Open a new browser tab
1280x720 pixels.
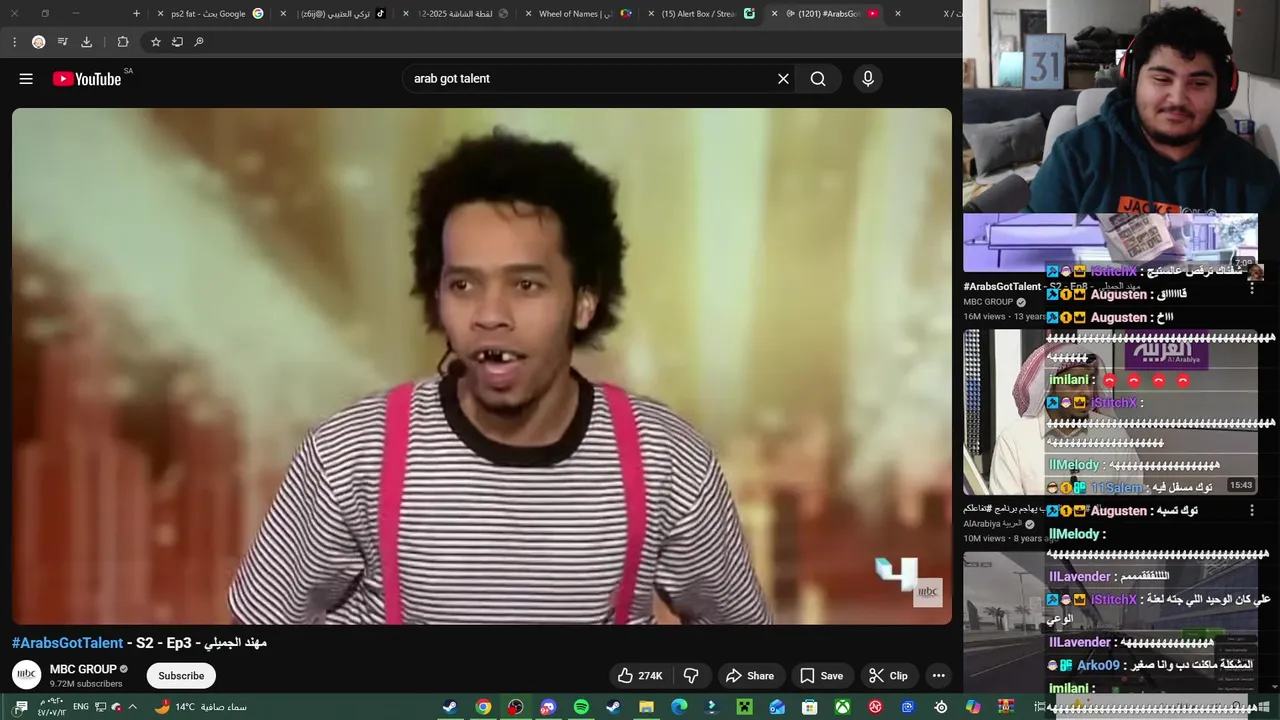[136, 14]
